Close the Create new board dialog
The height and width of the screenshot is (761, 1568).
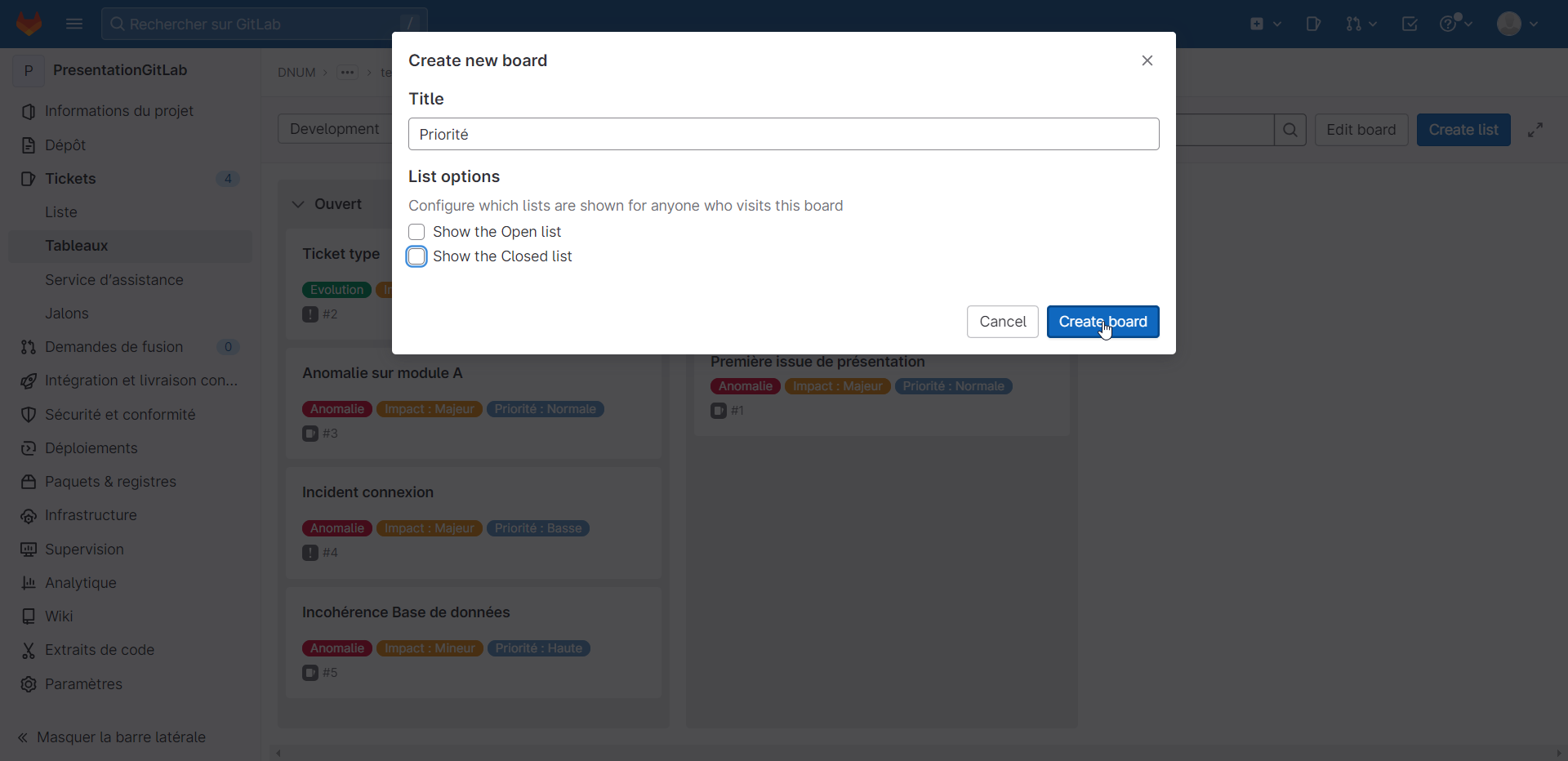(1147, 60)
